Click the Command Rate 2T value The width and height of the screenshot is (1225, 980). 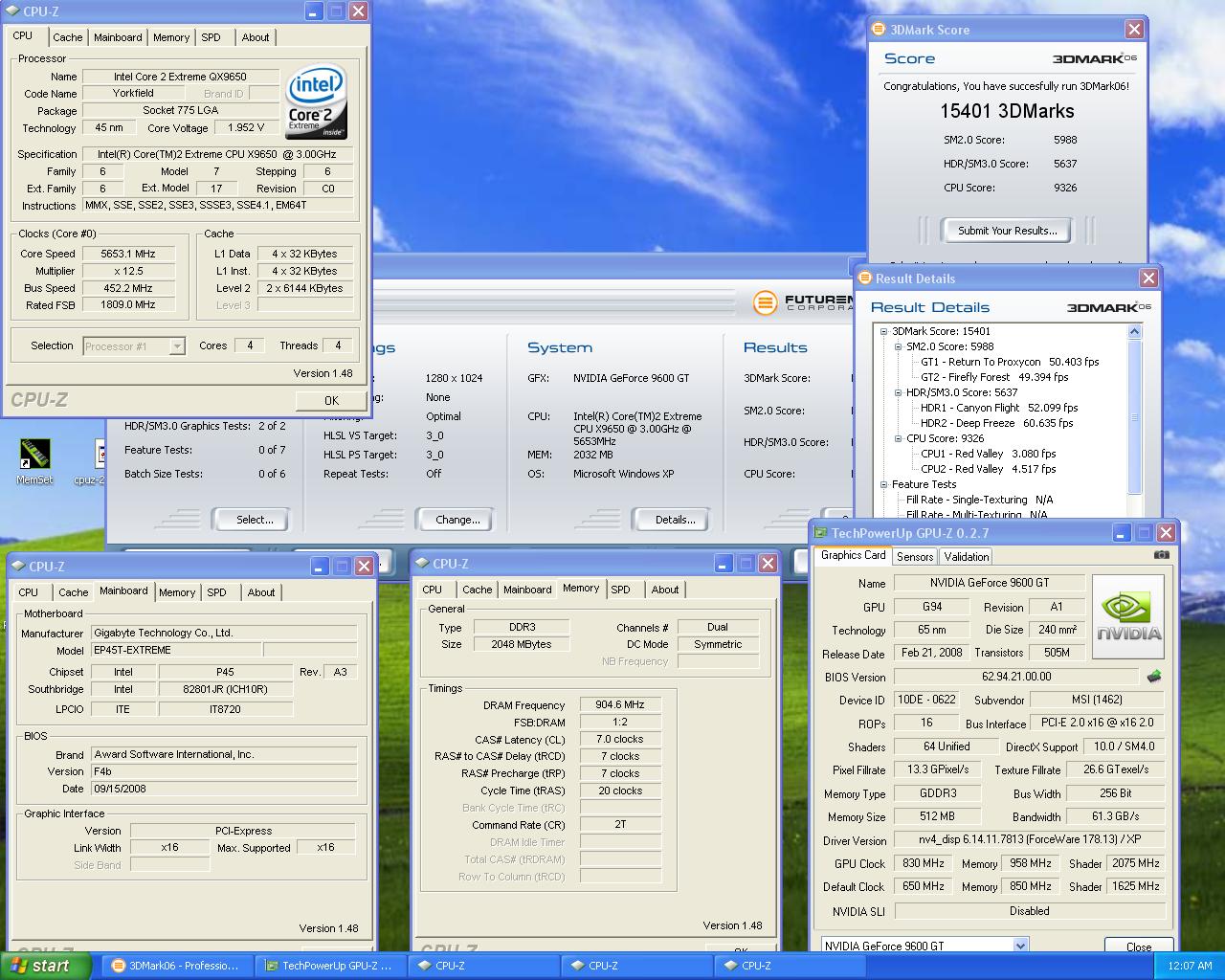pos(620,824)
